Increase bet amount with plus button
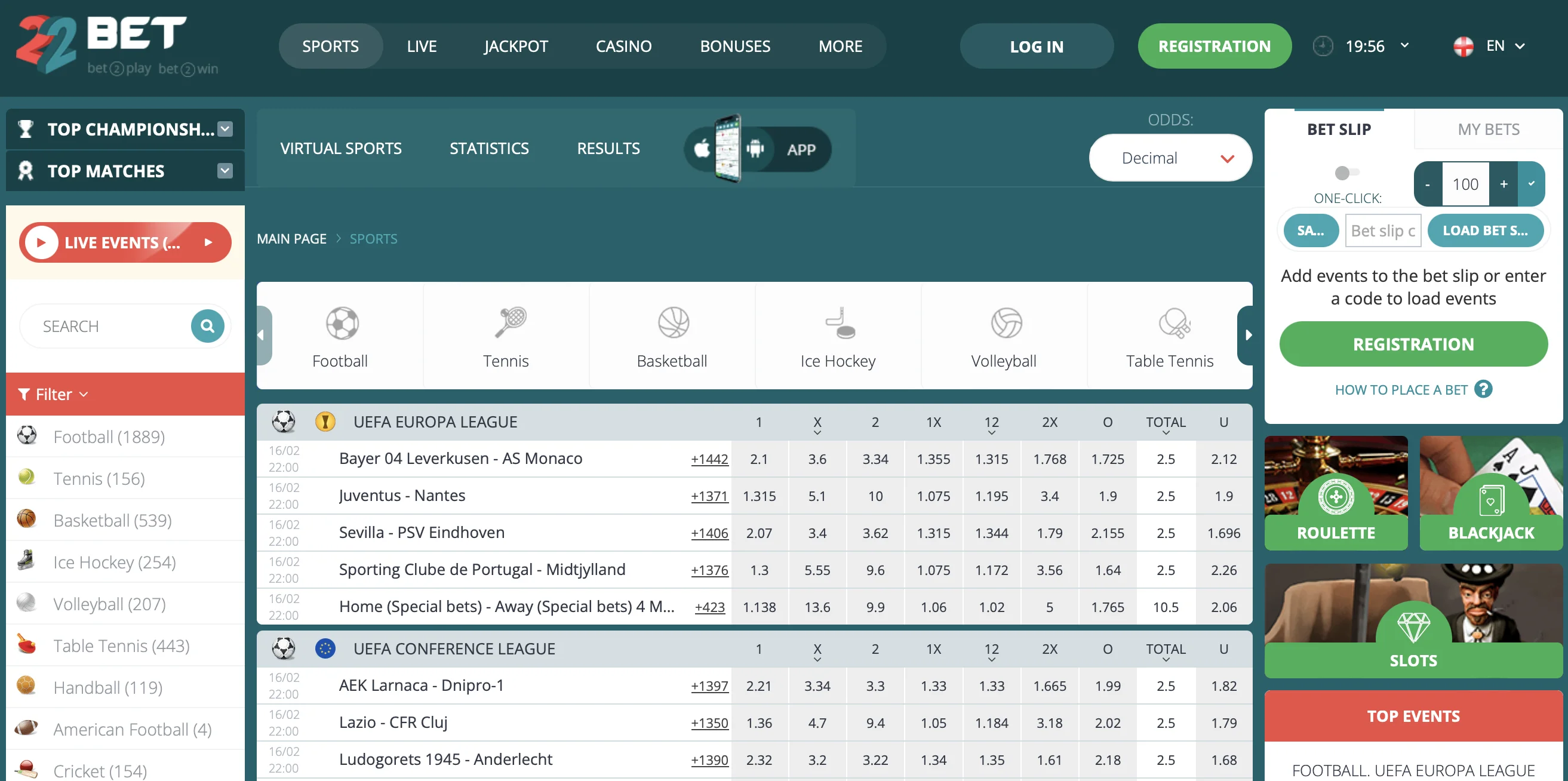1568x781 pixels. pos(1503,184)
